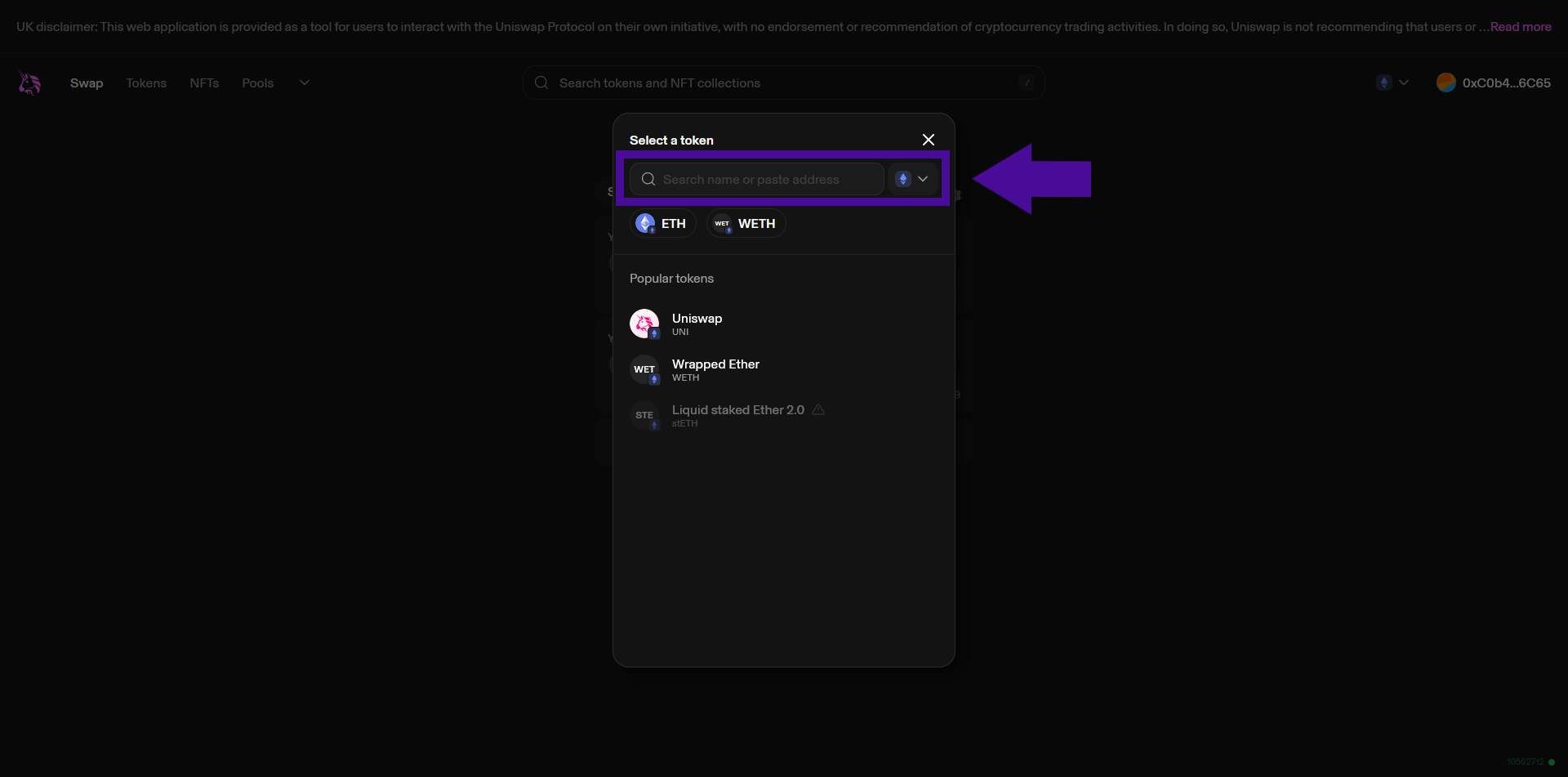Go to the NFTs page

pos(204,83)
